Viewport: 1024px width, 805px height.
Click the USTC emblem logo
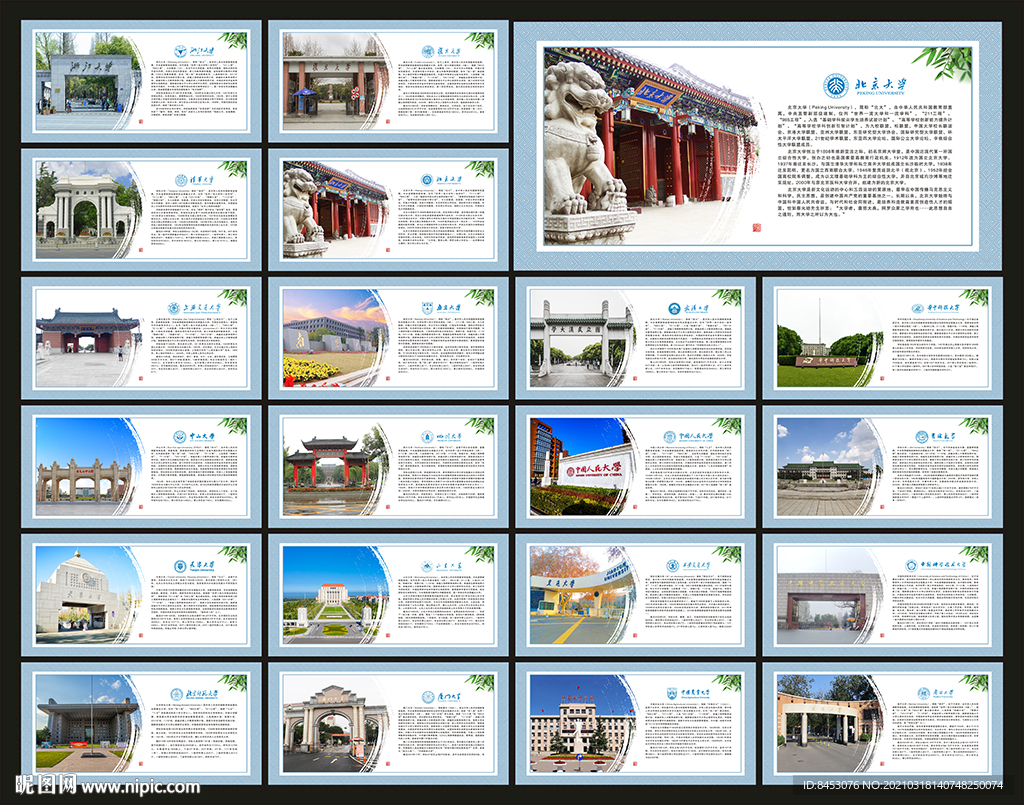911,565
